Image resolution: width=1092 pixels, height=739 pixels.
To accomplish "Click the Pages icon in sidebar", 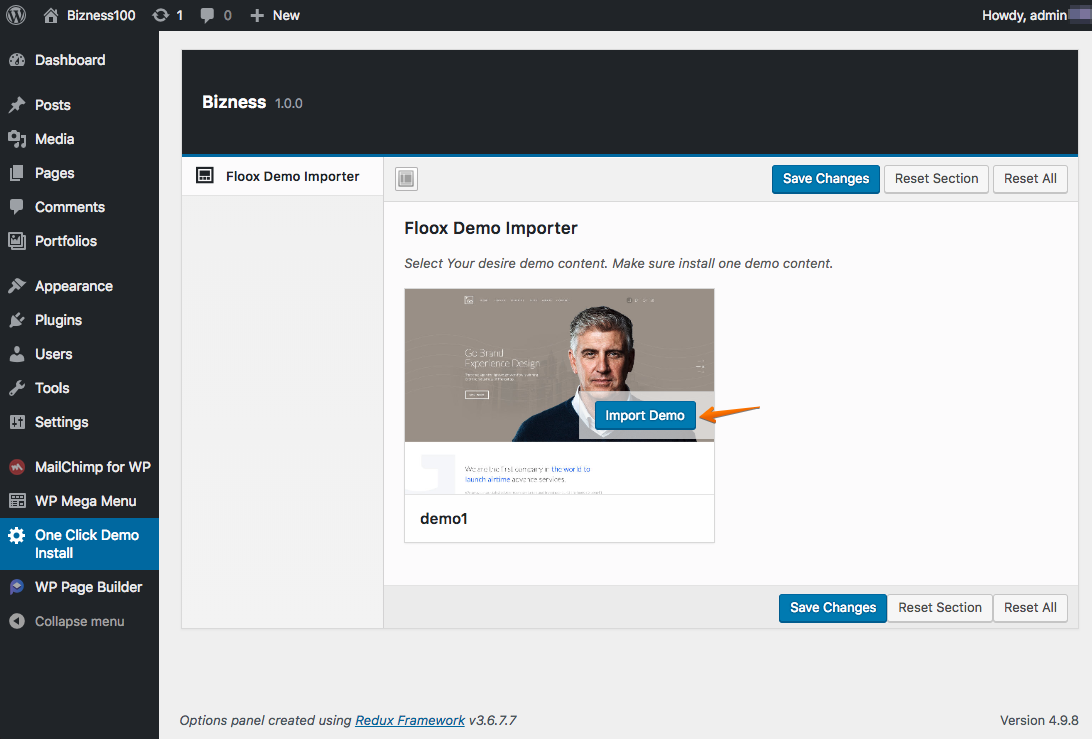I will [x=17, y=173].
